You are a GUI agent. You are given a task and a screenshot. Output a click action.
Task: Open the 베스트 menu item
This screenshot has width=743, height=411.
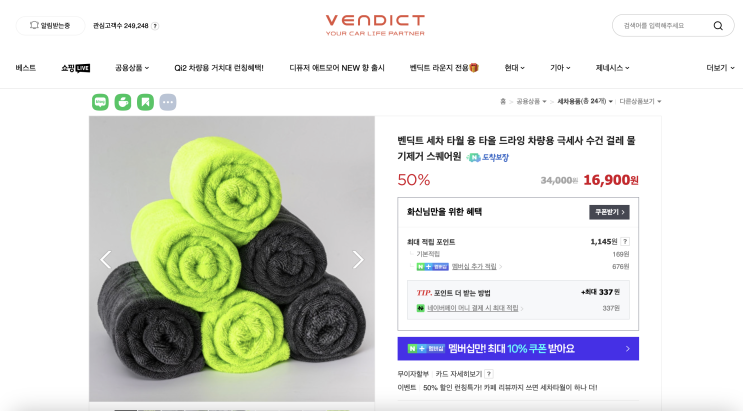pos(26,68)
